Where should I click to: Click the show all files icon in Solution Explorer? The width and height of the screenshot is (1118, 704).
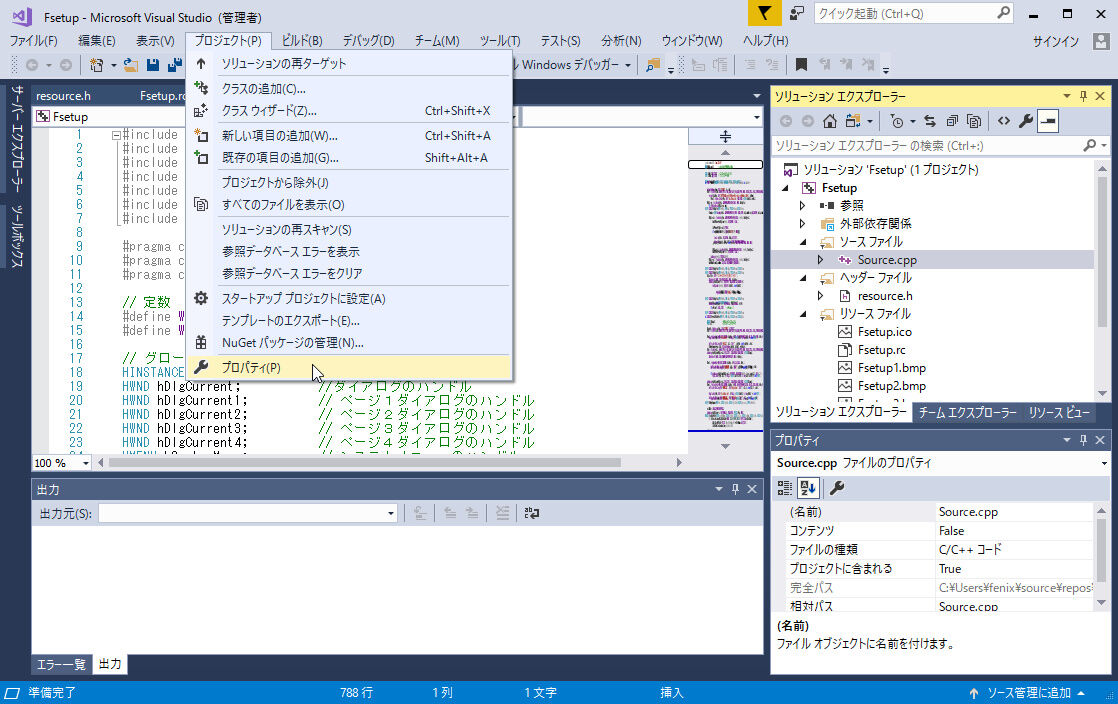(x=974, y=121)
